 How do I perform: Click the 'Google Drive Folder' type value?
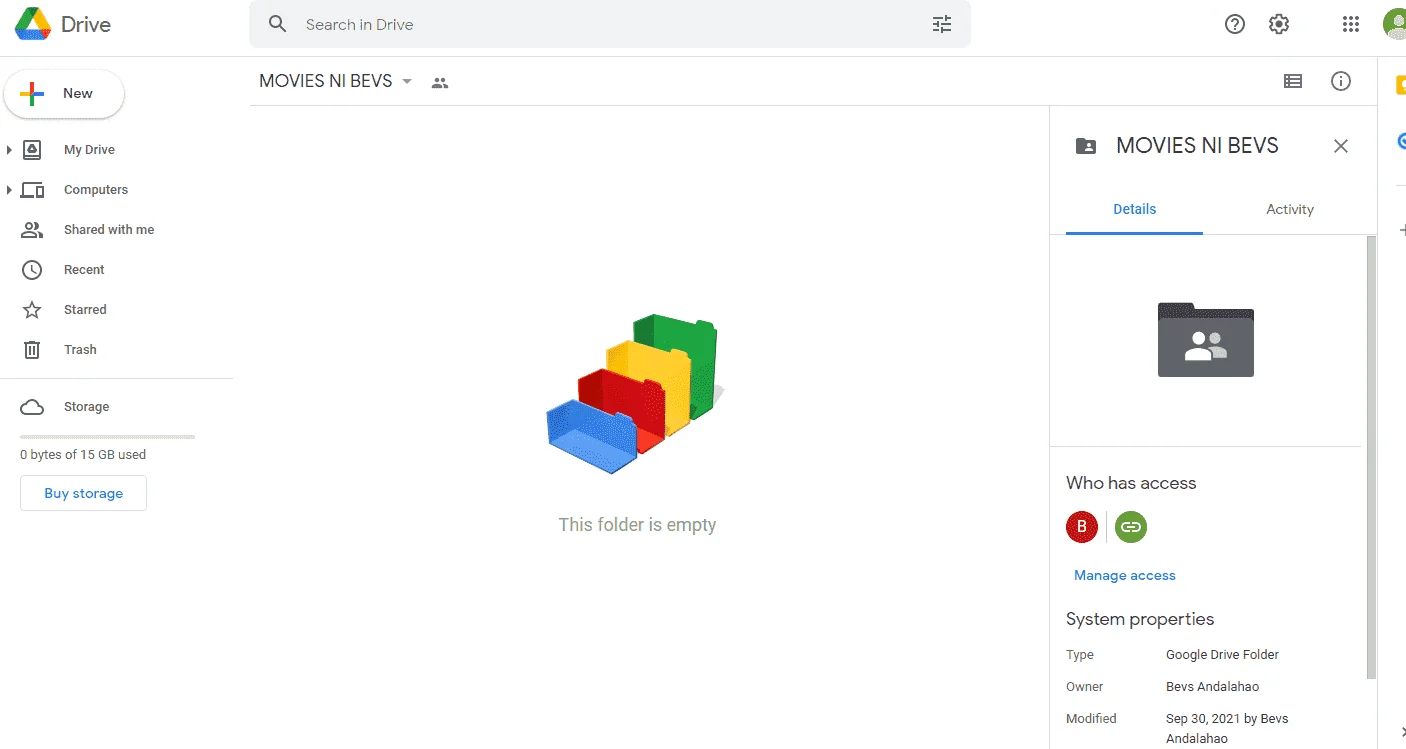1222,655
